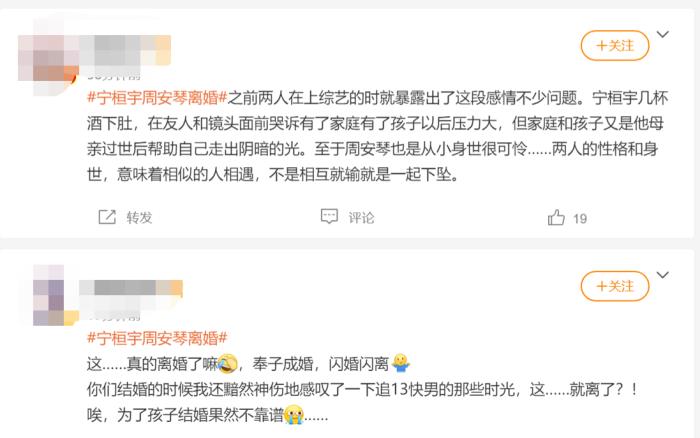Click the sobbing emoji after 不靠谱
This screenshot has width=700, height=438.
tap(294, 415)
